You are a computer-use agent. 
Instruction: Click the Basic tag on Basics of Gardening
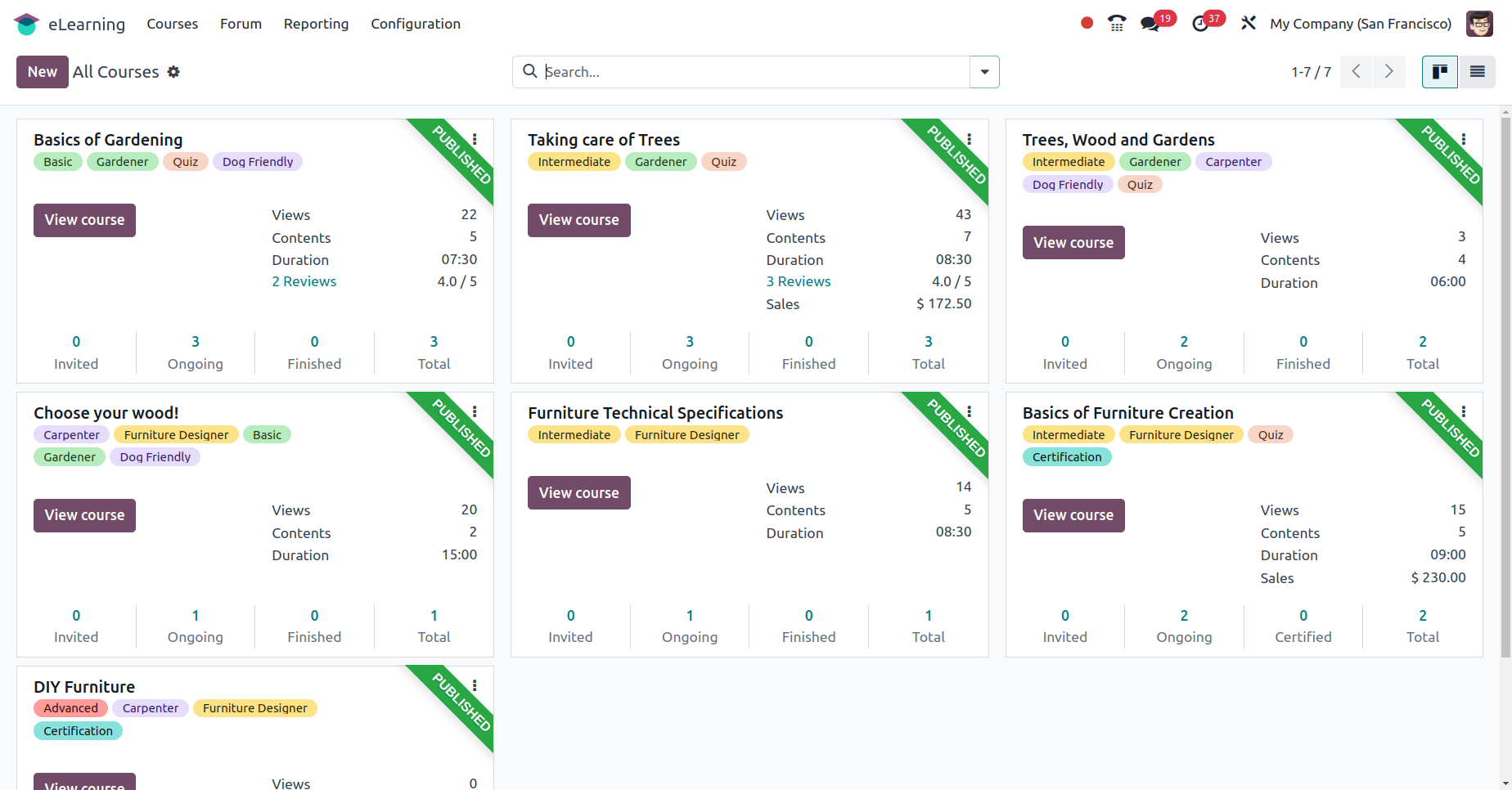[x=58, y=162]
